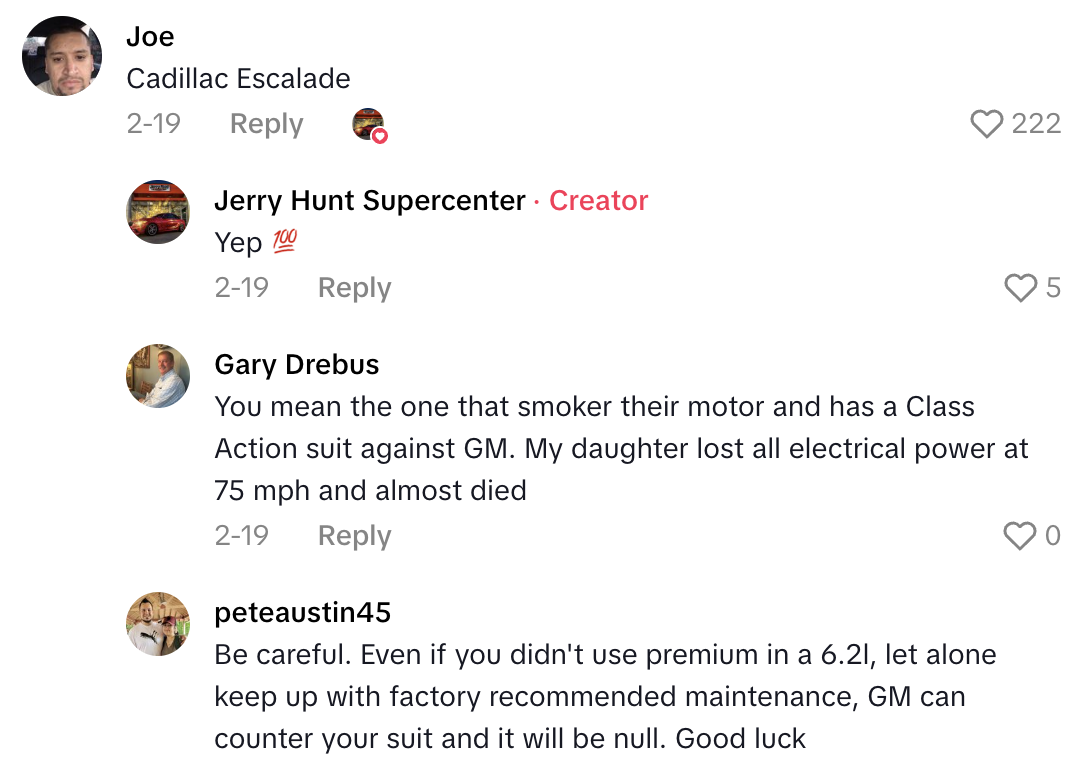Click the 100 emoji in Yep reply
This screenshot has height=764, width=1078.
pyautogui.click(x=283, y=242)
